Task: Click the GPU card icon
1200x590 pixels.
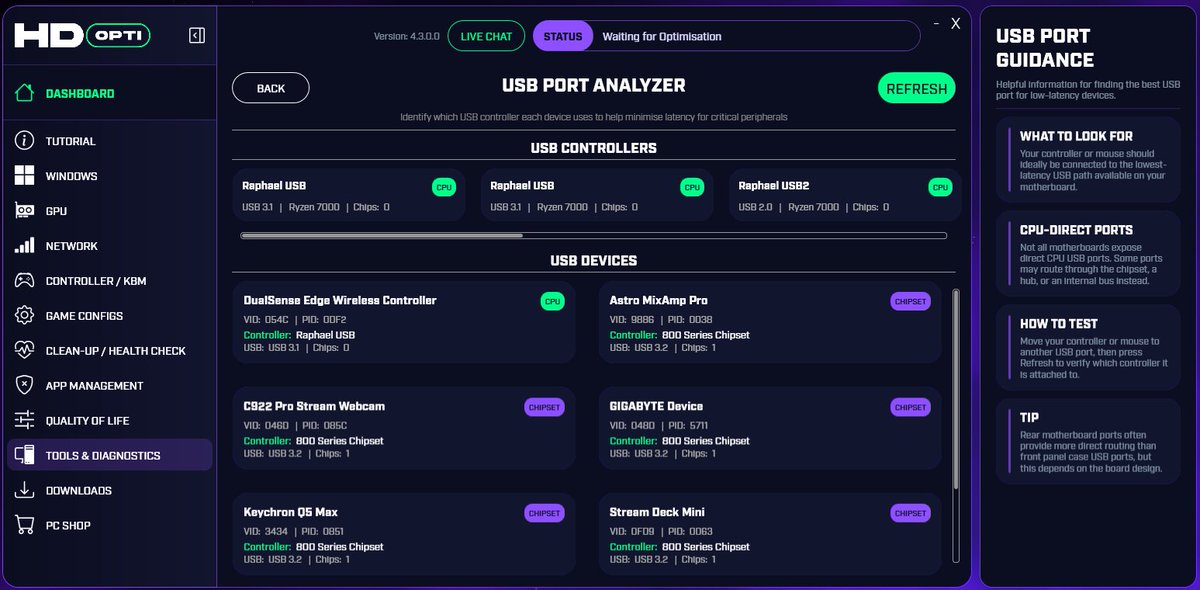Action: (25, 211)
